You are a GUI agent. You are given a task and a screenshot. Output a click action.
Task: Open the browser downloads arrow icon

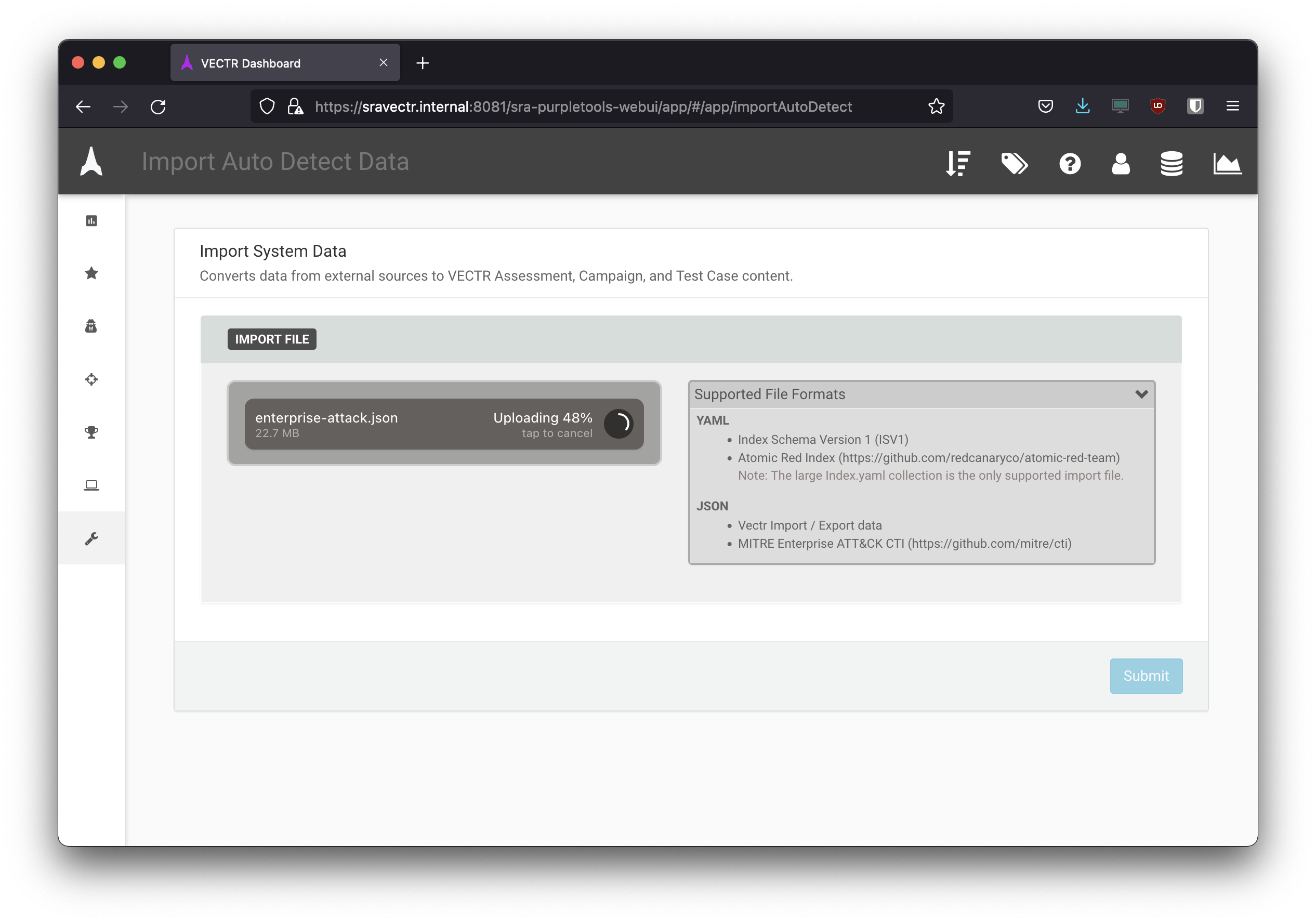[1082, 106]
